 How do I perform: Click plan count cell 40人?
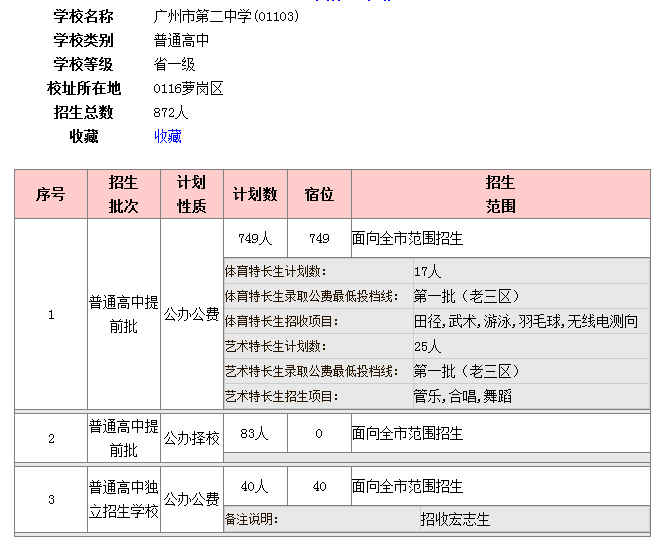(255, 486)
